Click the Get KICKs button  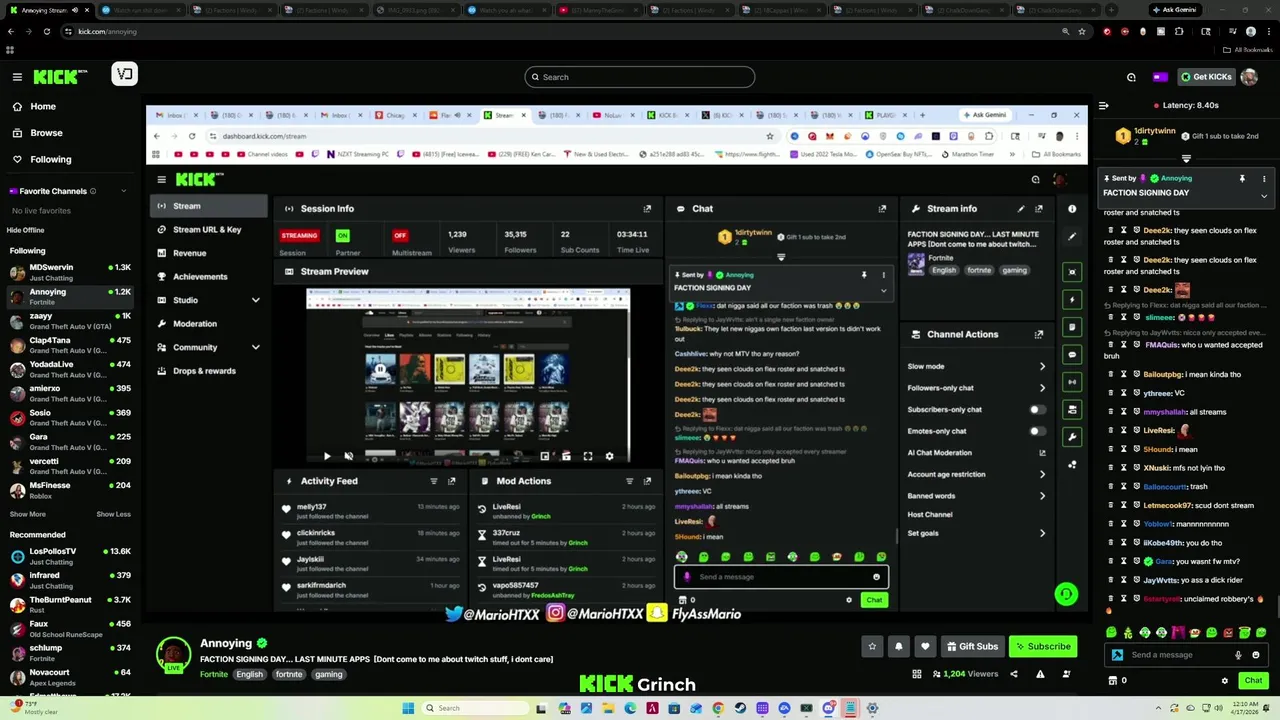point(1206,77)
